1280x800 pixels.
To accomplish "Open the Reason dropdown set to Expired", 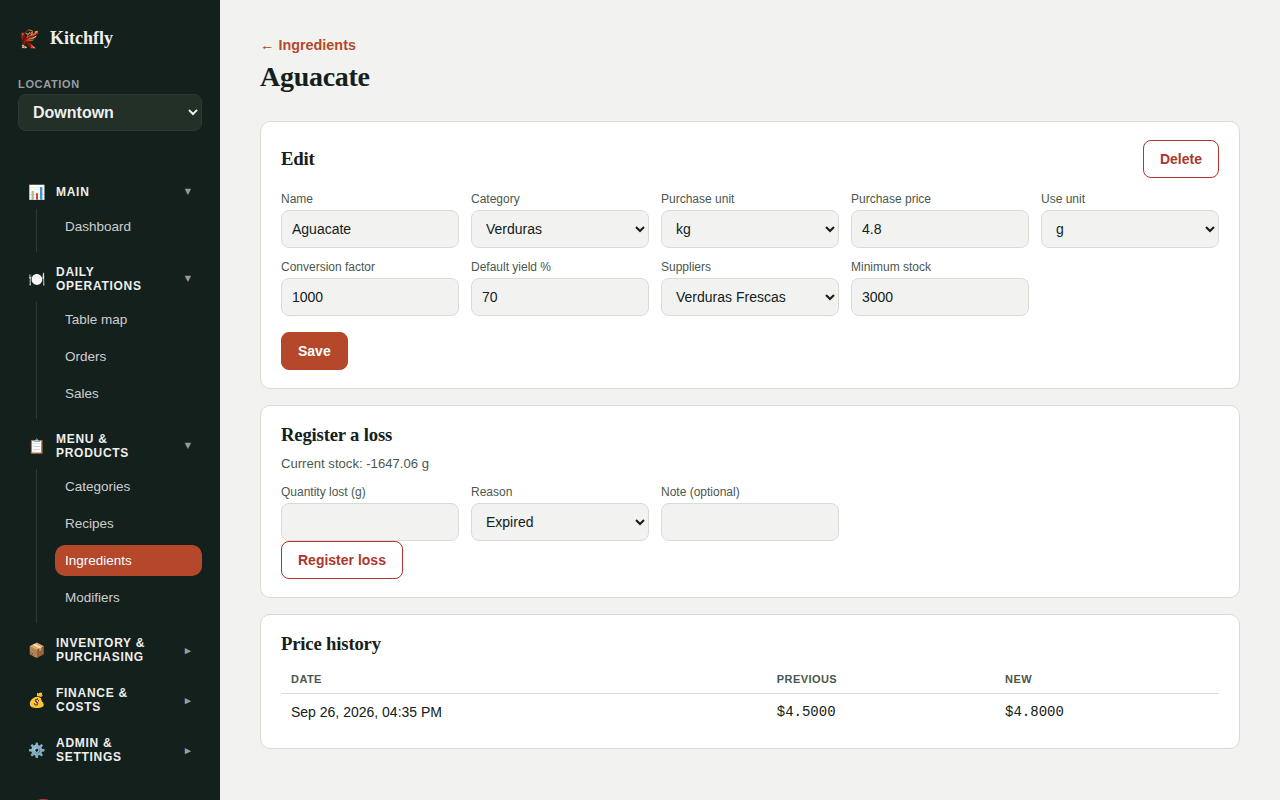I will tap(560, 522).
